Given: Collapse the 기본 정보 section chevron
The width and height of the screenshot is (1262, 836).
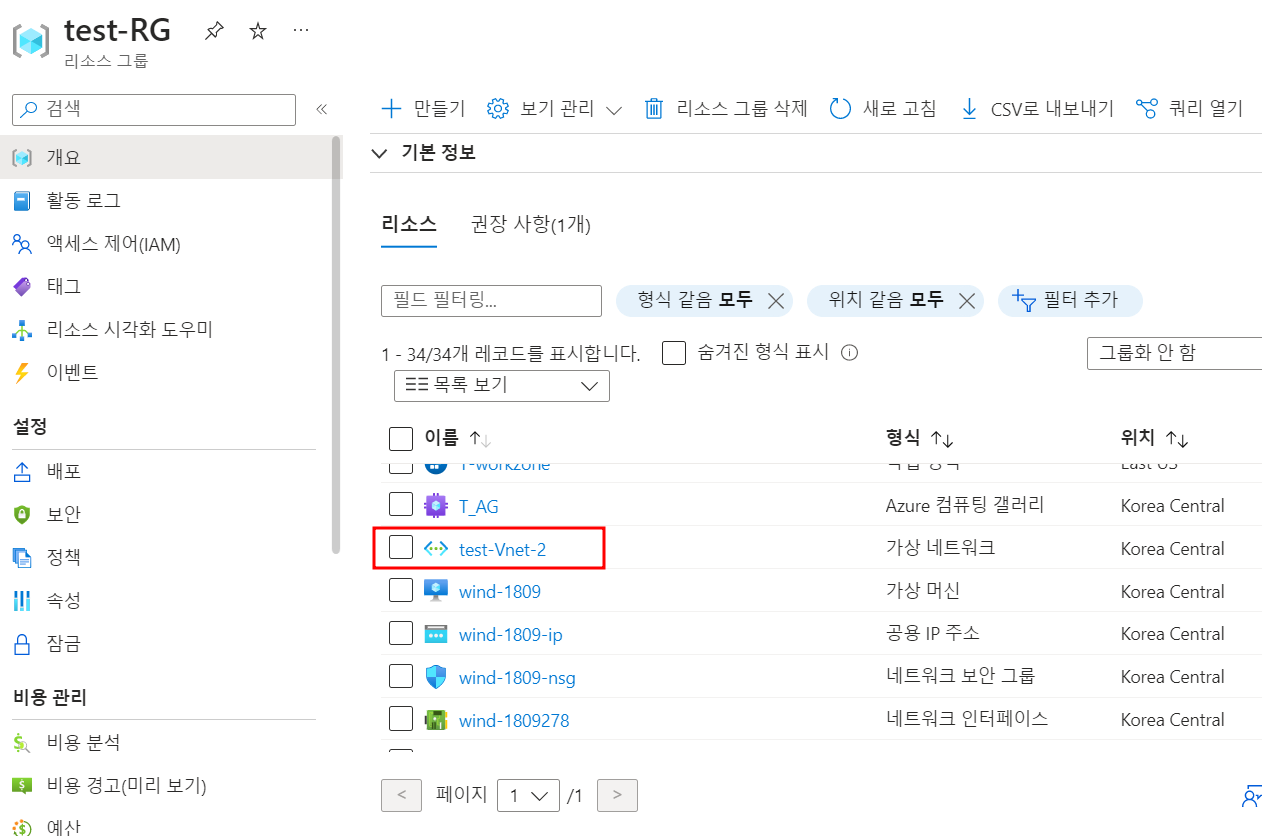Looking at the screenshot, I should tap(379, 153).
